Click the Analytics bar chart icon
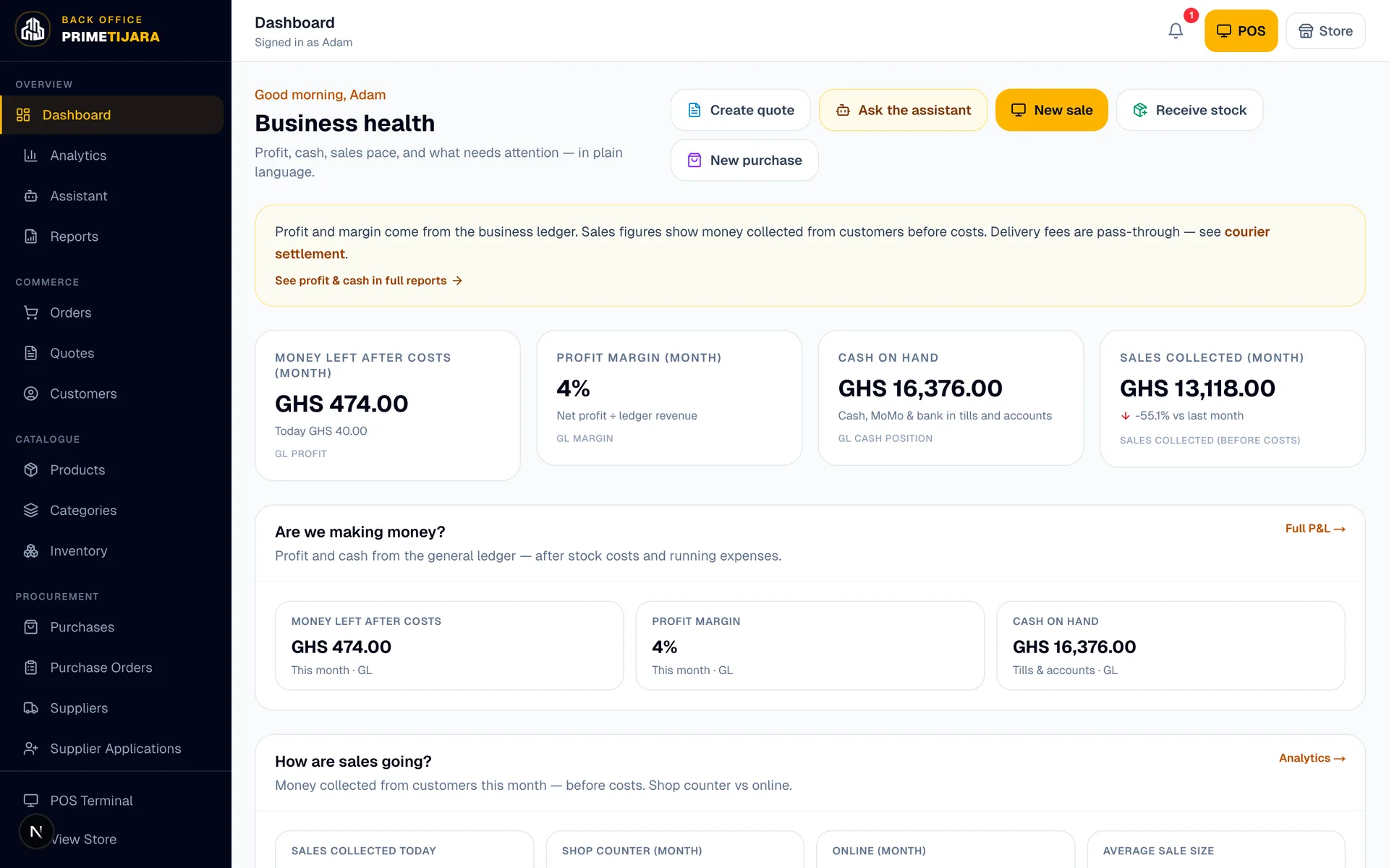The width and height of the screenshot is (1389, 868). 30,156
